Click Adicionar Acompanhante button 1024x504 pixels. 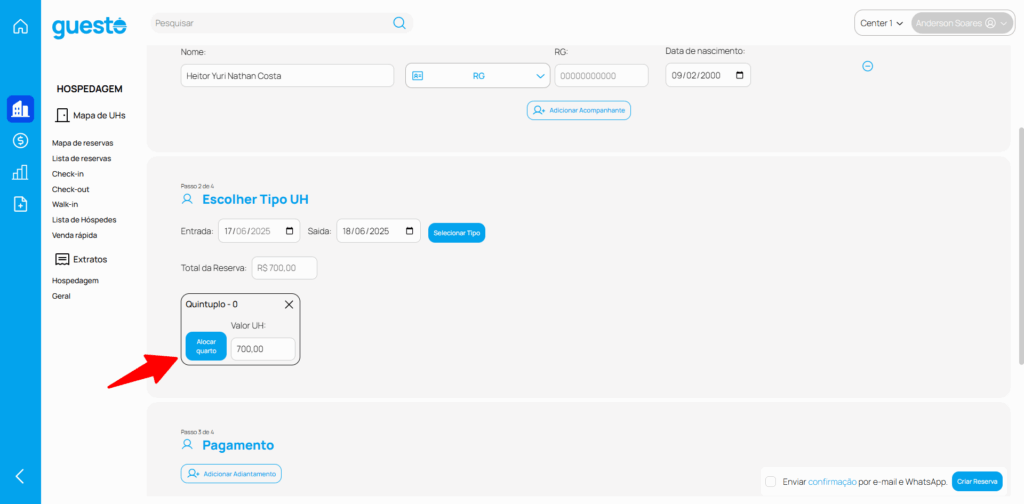coord(579,110)
